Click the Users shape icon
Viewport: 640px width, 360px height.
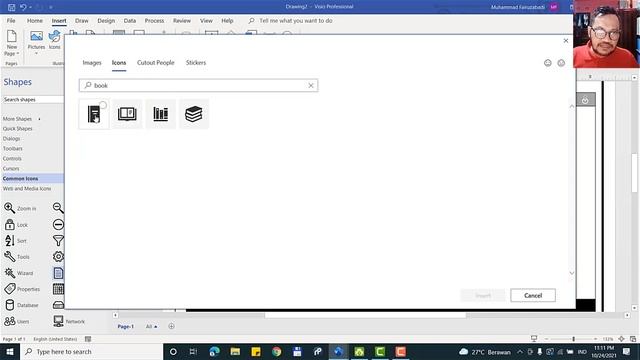tap(9, 321)
